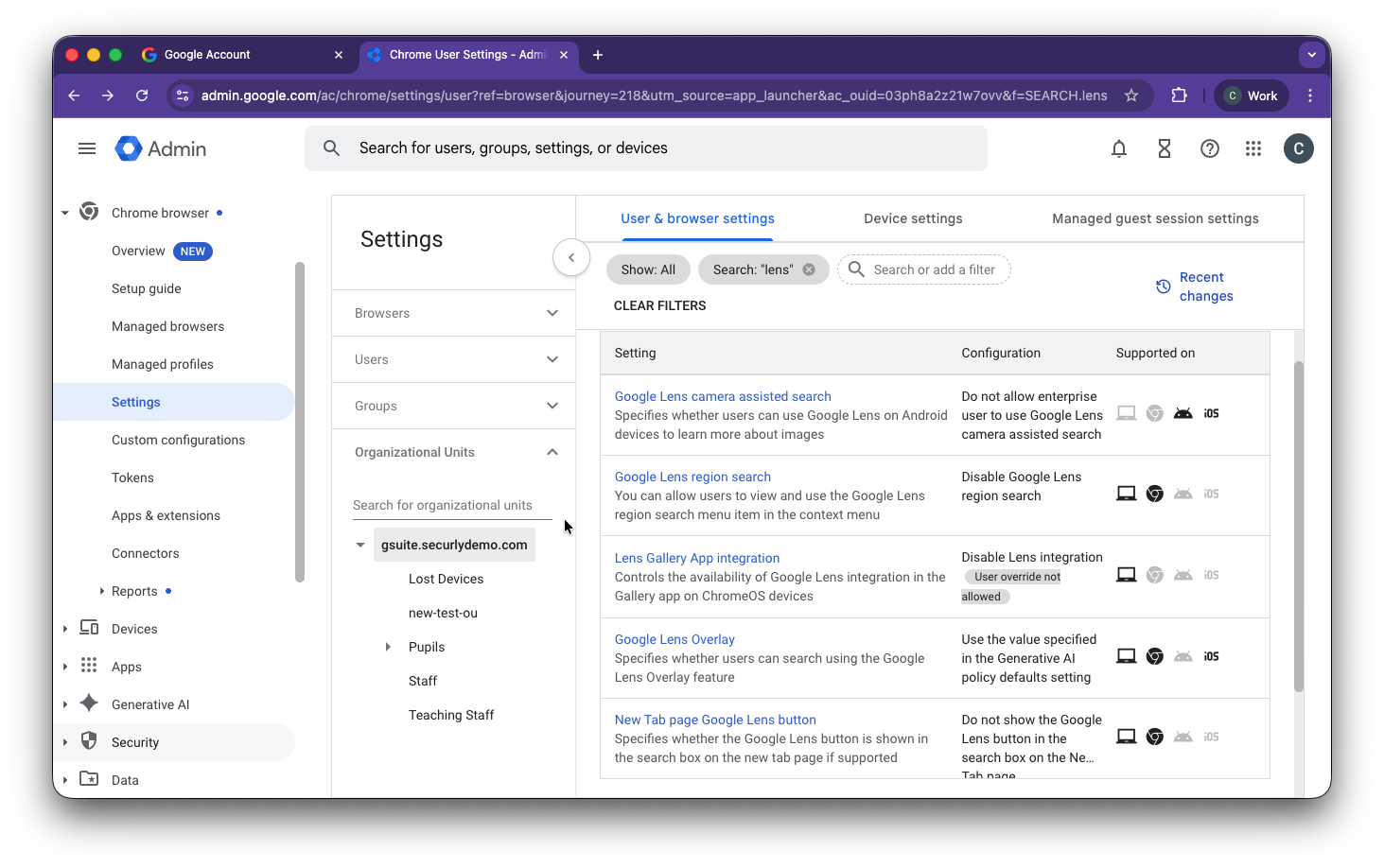Switch to the Device settings tab
Viewport: 1384px width, 868px height.
tap(913, 218)
